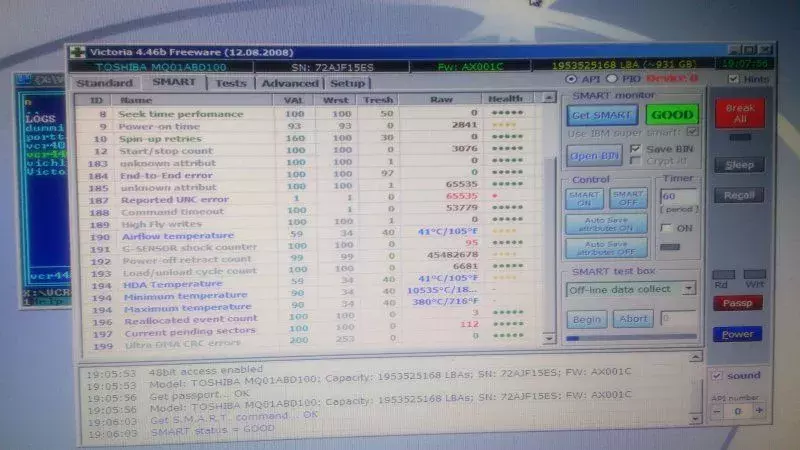Viewport: 800px width, 450px height.
Task: Toggle the Crypt it checkbox
Action: point(635,161)
